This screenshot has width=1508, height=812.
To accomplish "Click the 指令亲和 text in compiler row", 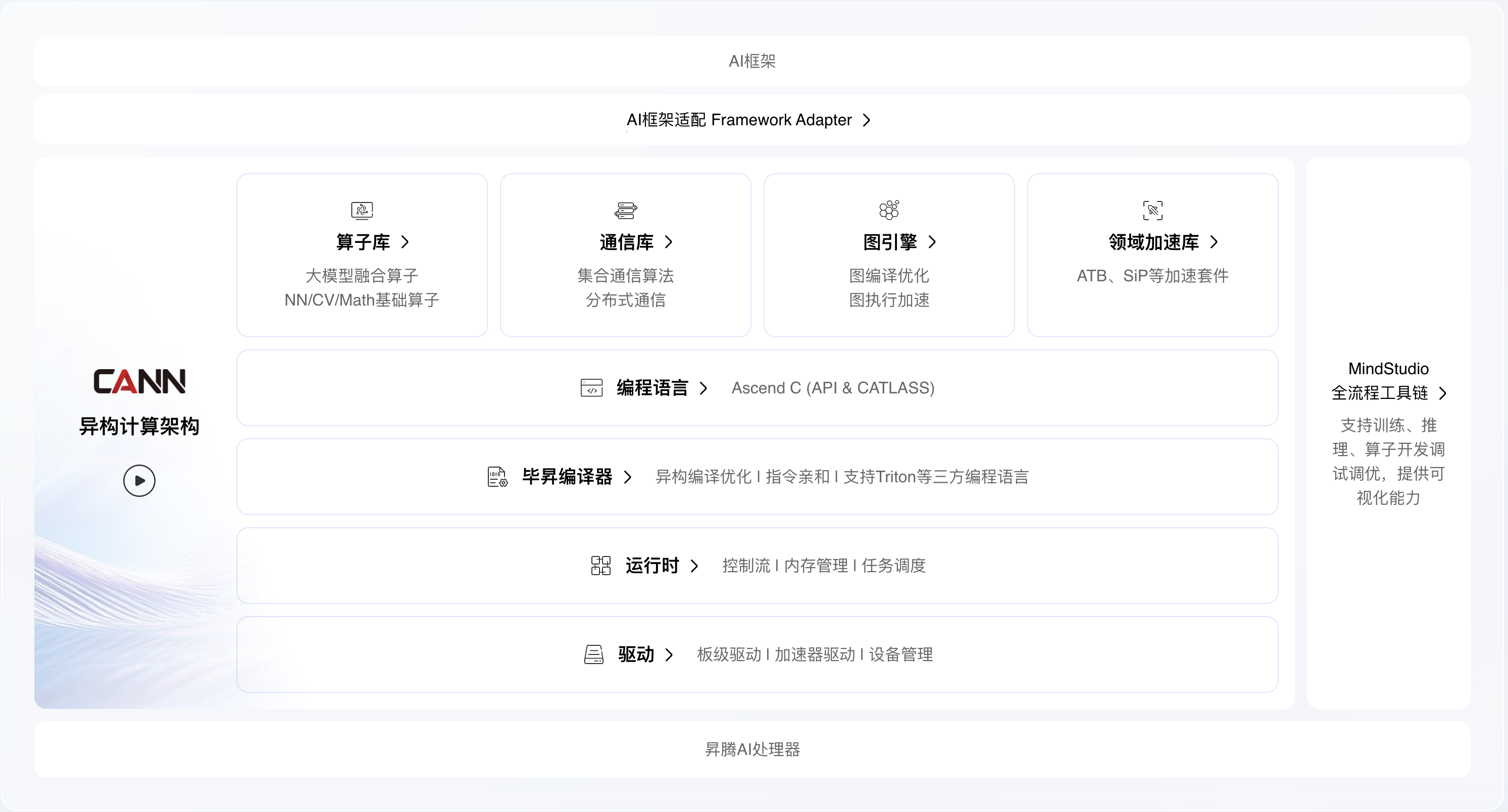I will [x=797, y=477].
